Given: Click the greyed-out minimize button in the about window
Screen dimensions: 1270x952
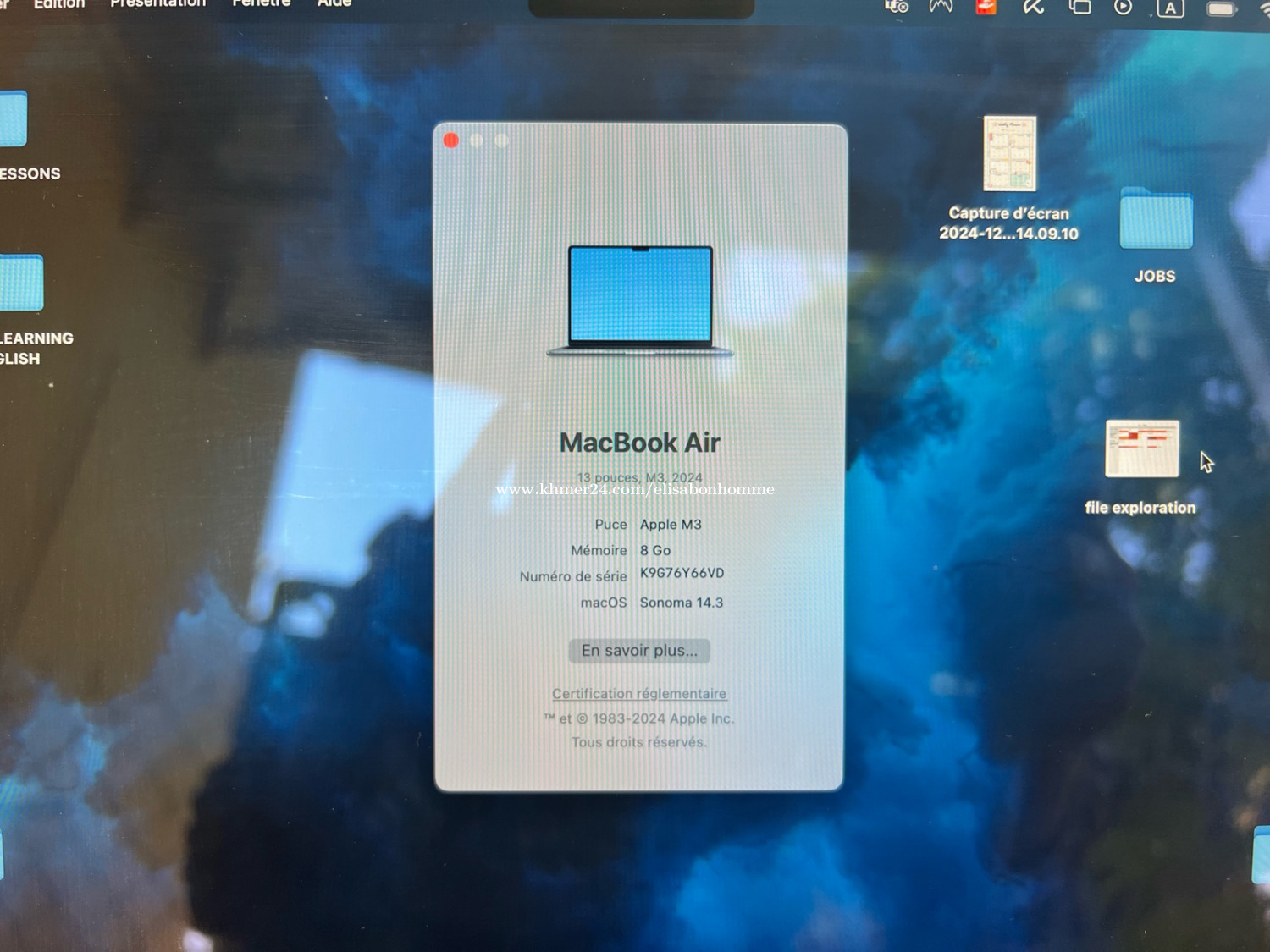Looking at the screenshot, I should [x=477, y=140].
